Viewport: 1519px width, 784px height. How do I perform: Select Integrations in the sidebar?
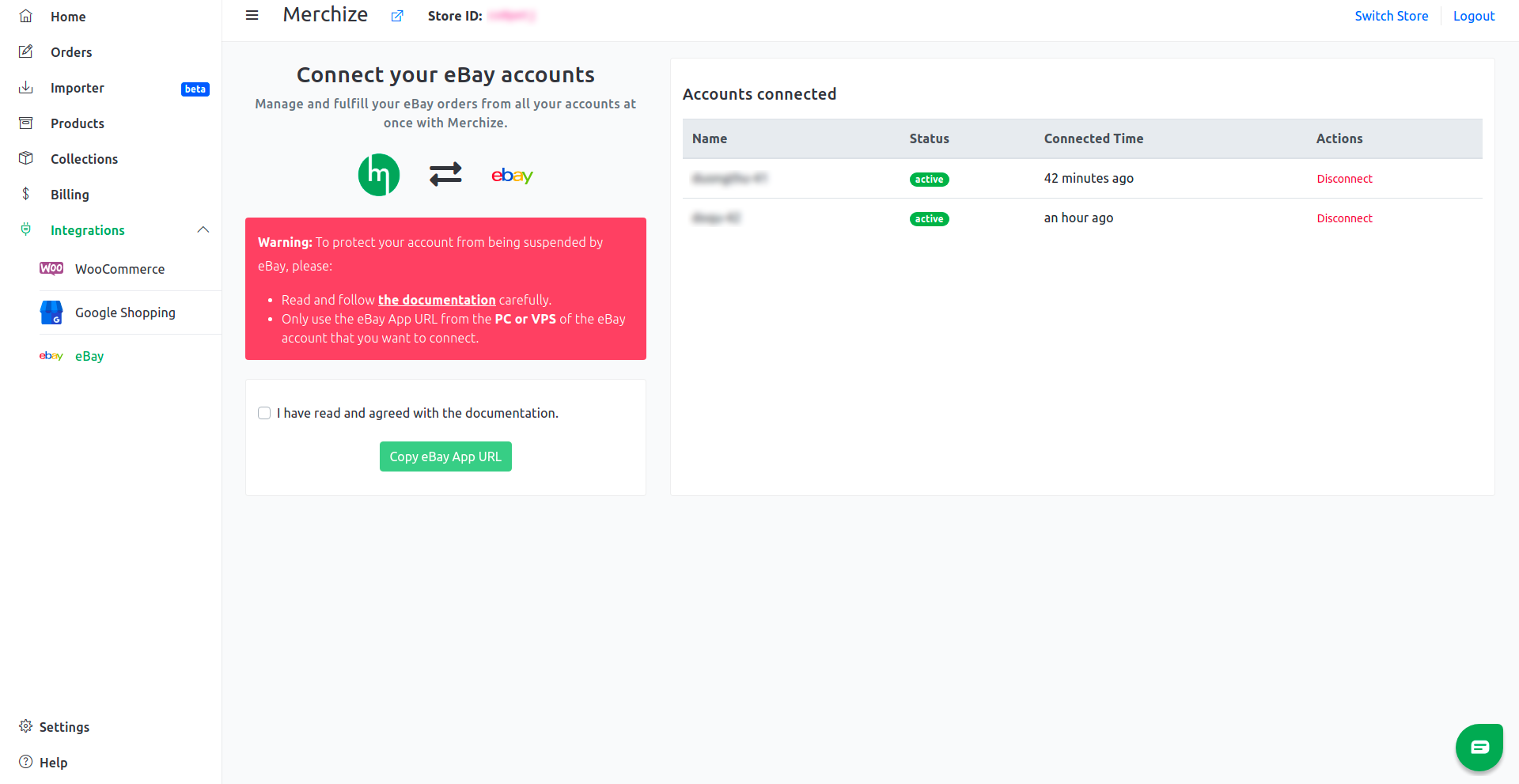point(88,230)
